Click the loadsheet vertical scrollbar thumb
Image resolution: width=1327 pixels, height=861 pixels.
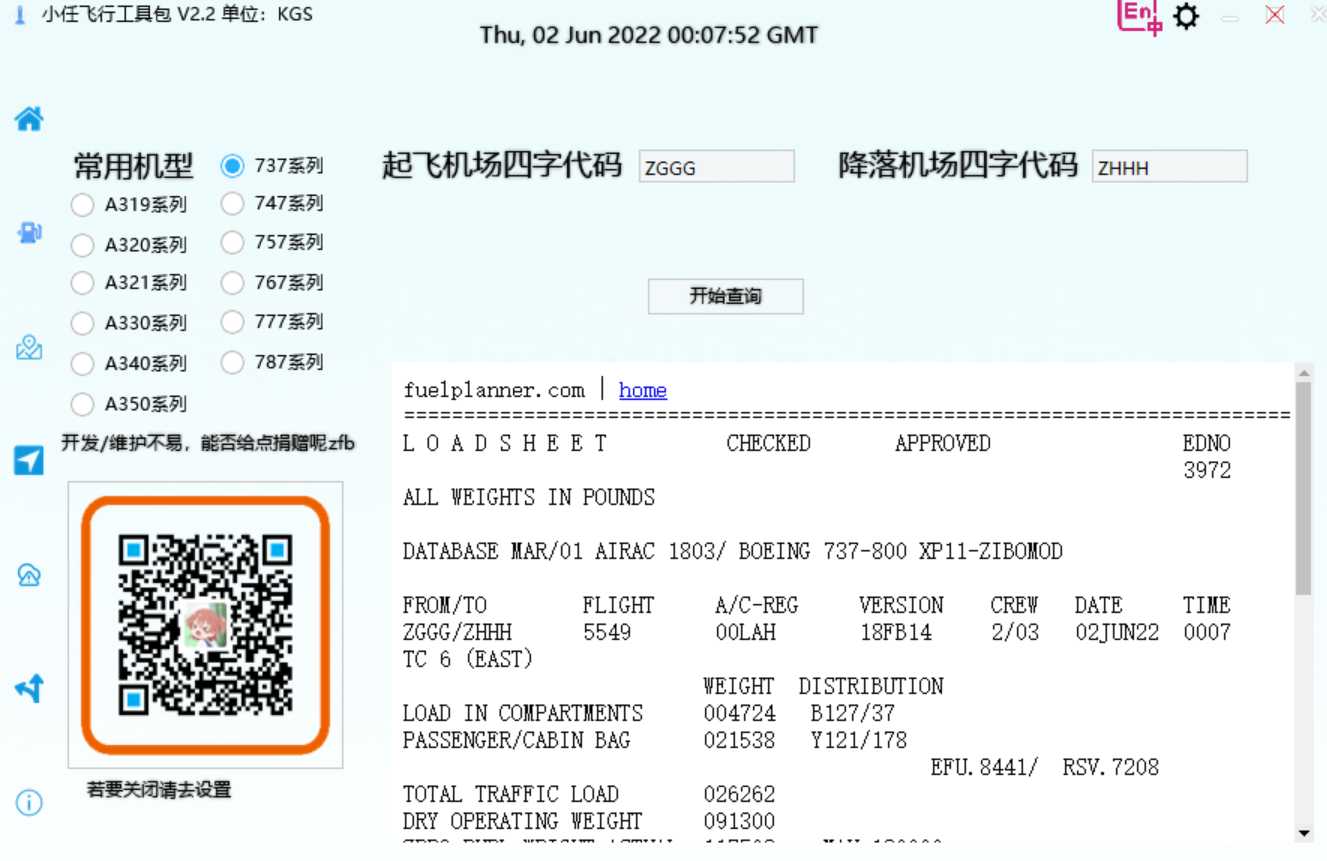1303,487
